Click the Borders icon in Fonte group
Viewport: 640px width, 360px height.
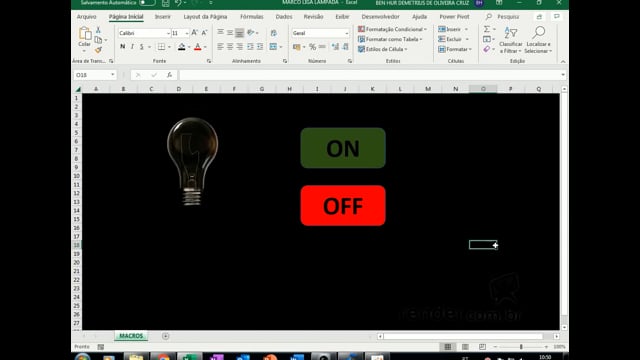pos(162,47)
